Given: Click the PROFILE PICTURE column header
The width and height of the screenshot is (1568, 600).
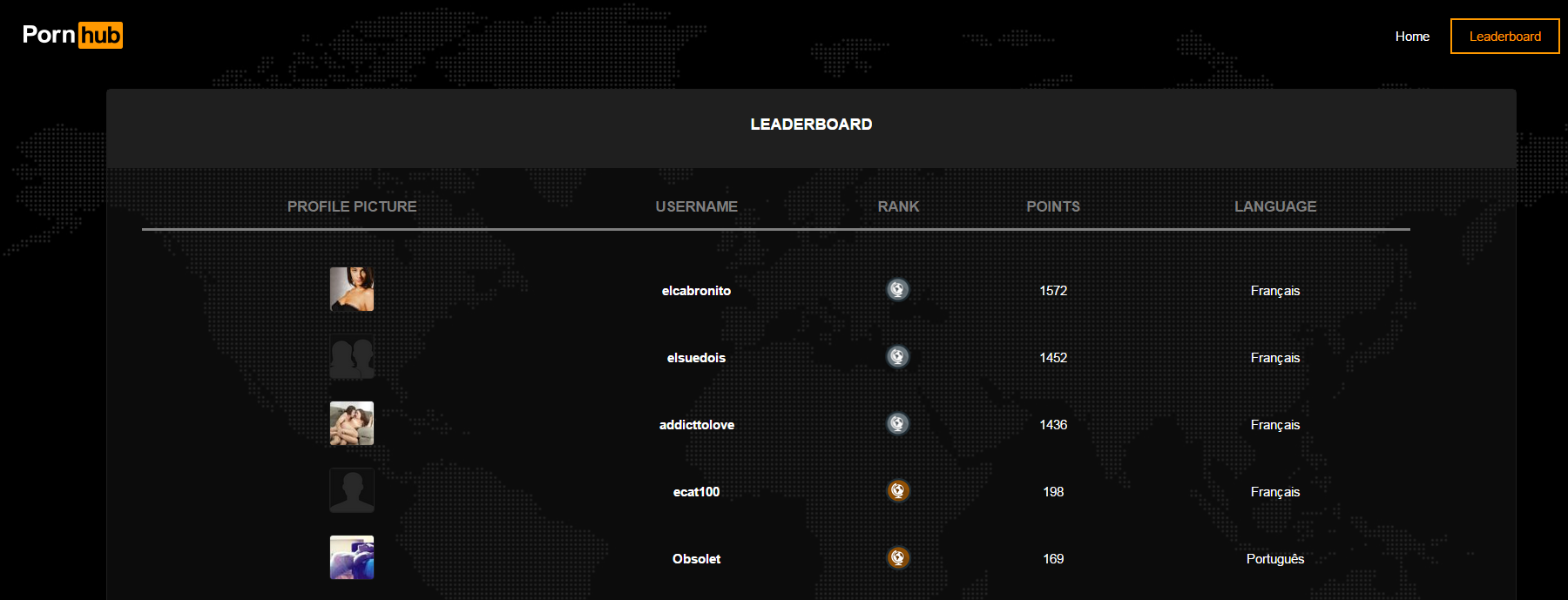Looking at the screenshot, I should click(x=352, y=206).
